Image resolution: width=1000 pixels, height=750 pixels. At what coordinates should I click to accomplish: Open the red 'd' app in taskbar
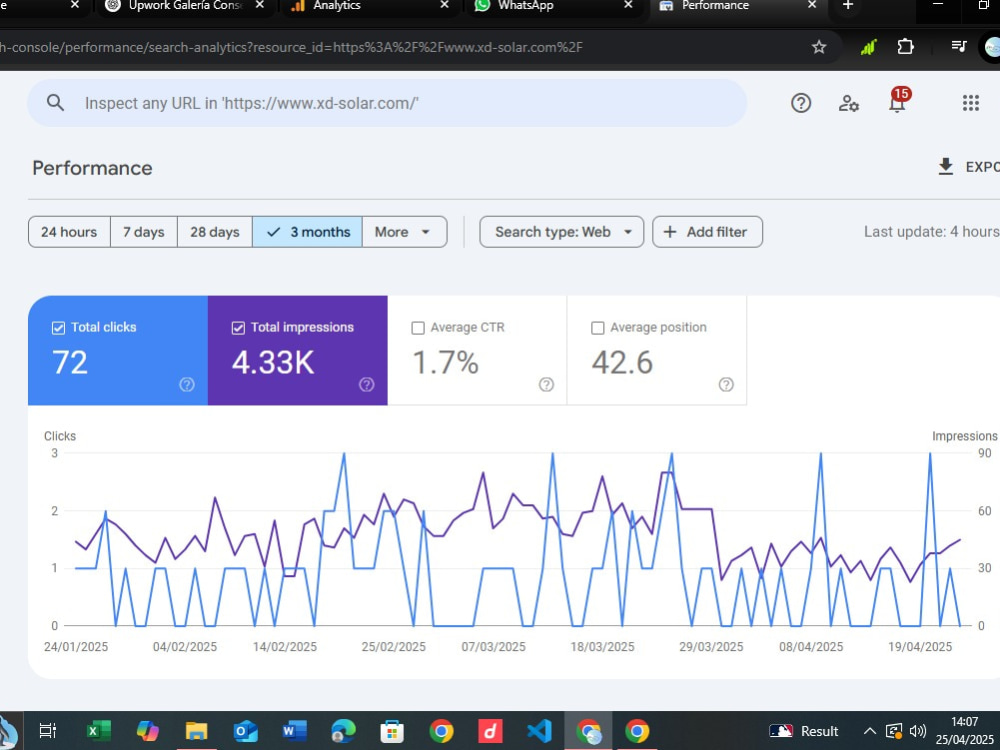click(490, 731)
